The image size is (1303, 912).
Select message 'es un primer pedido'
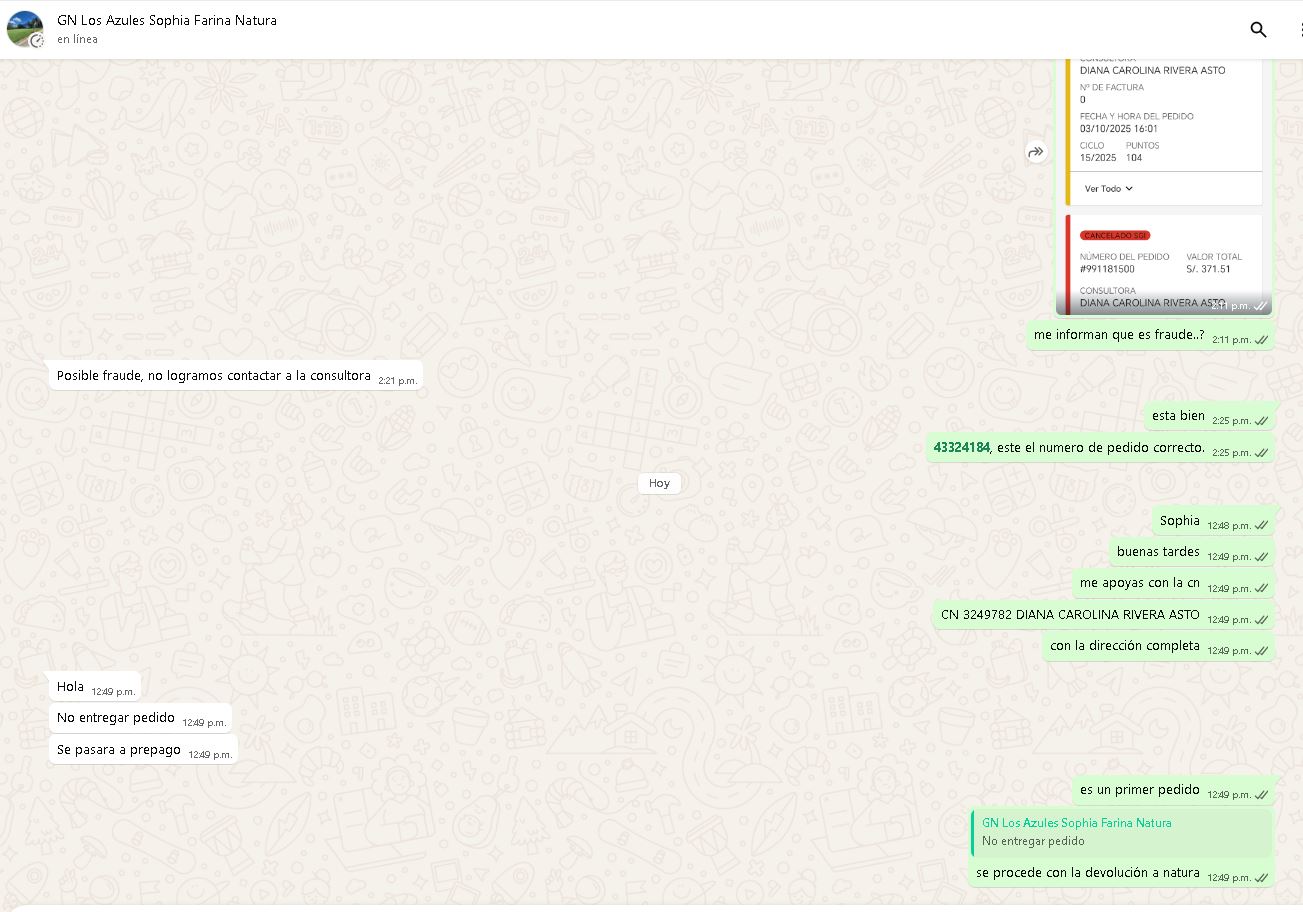tap(1174, 790)
